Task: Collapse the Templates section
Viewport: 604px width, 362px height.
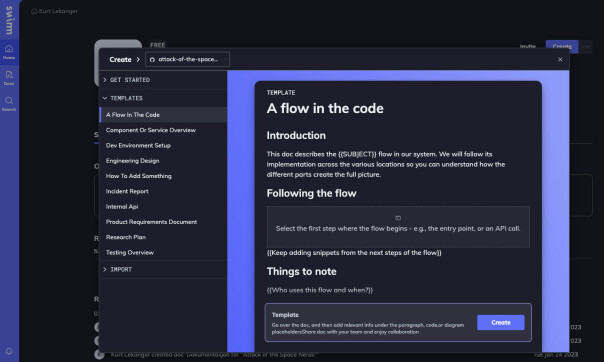Action: coord(163,98)
